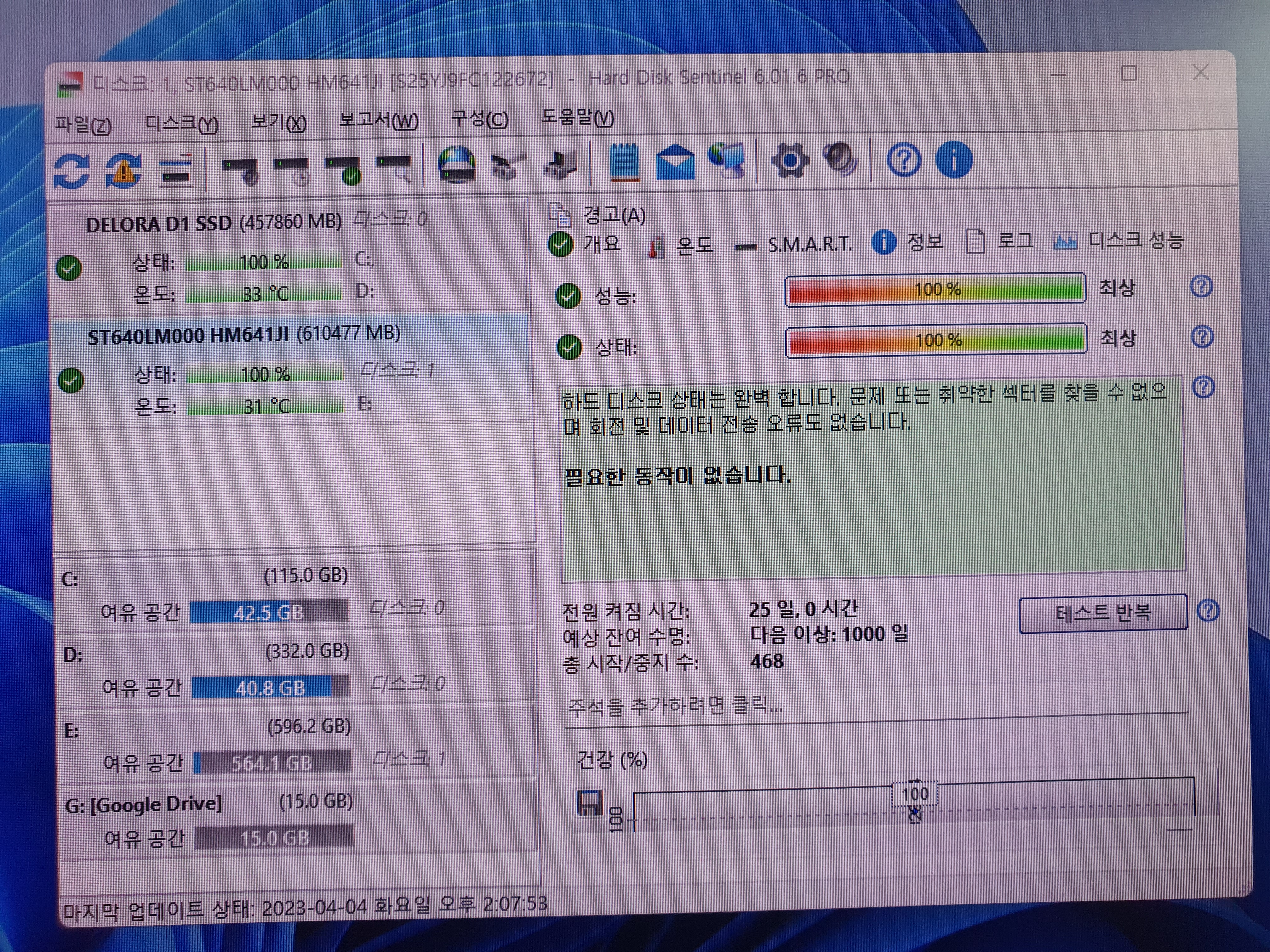
Task: Switch to the 정보 information tab
Action: [x=908, y=242]
